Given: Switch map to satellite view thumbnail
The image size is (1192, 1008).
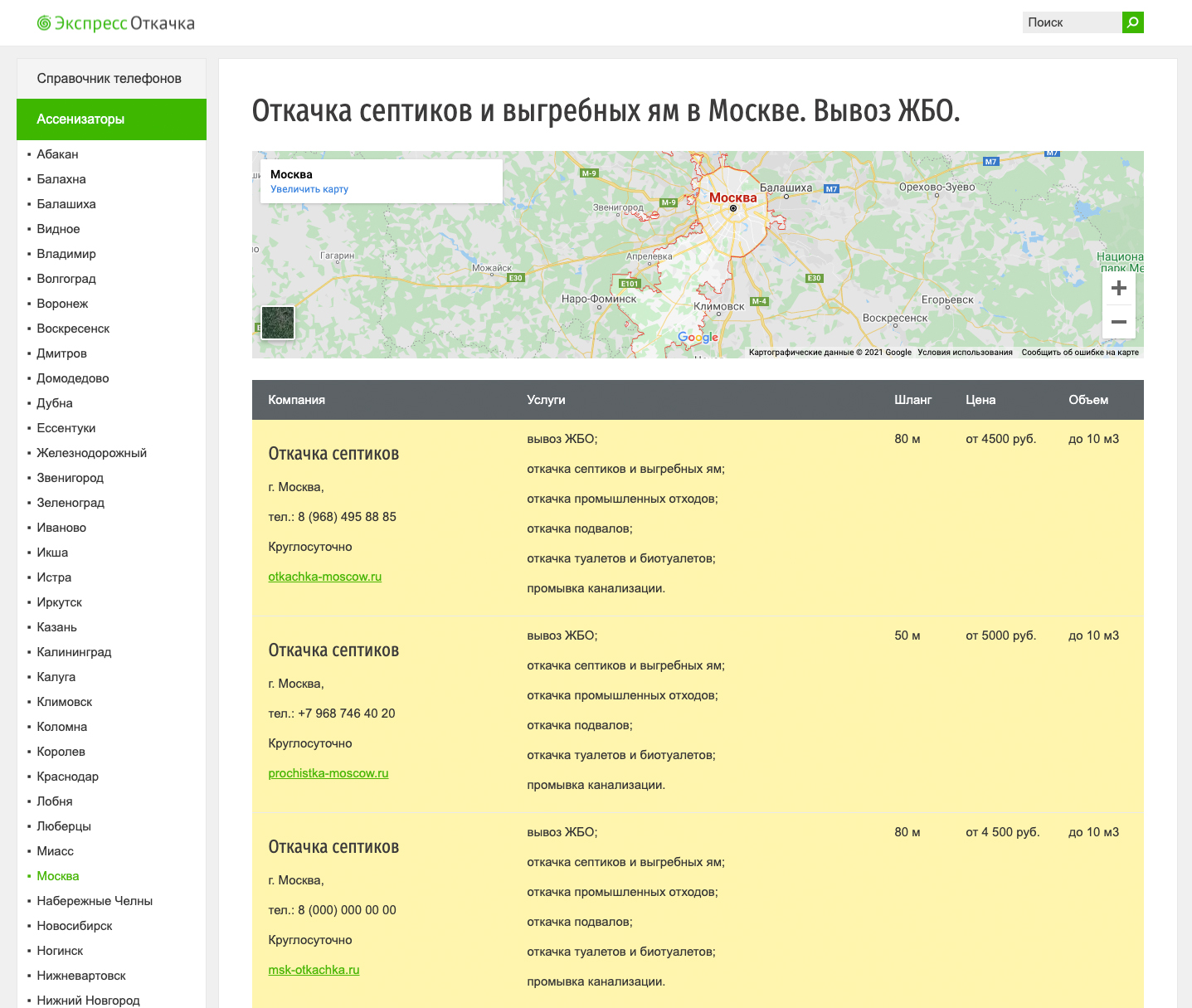Looking at the screenshot, I should coord(278,323).
